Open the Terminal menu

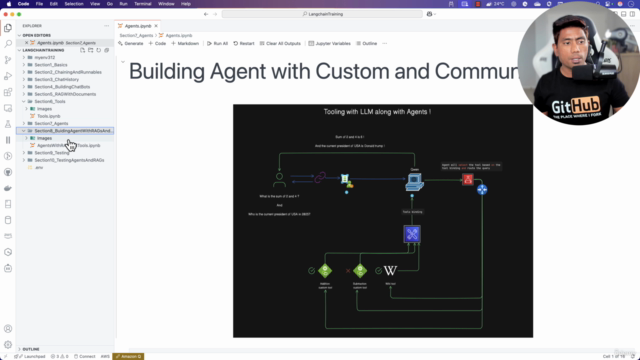pyautogui.click(x=142, y=4)
